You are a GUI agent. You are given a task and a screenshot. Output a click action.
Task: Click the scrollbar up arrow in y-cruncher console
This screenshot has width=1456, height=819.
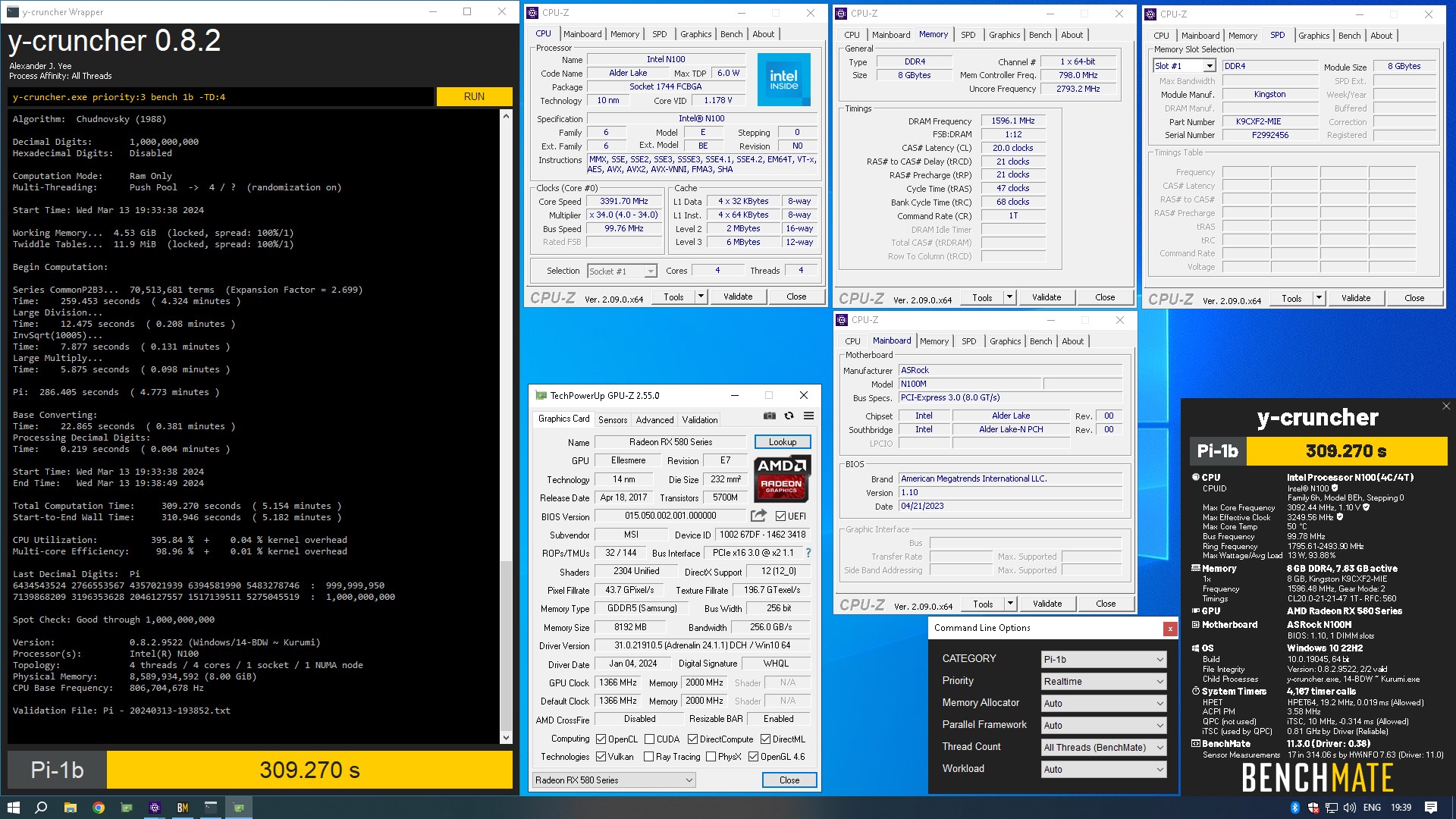(x=507, y=117)
